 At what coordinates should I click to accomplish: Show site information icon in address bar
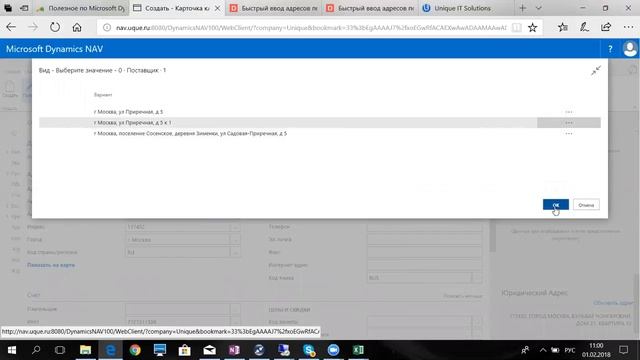(107, 27)
